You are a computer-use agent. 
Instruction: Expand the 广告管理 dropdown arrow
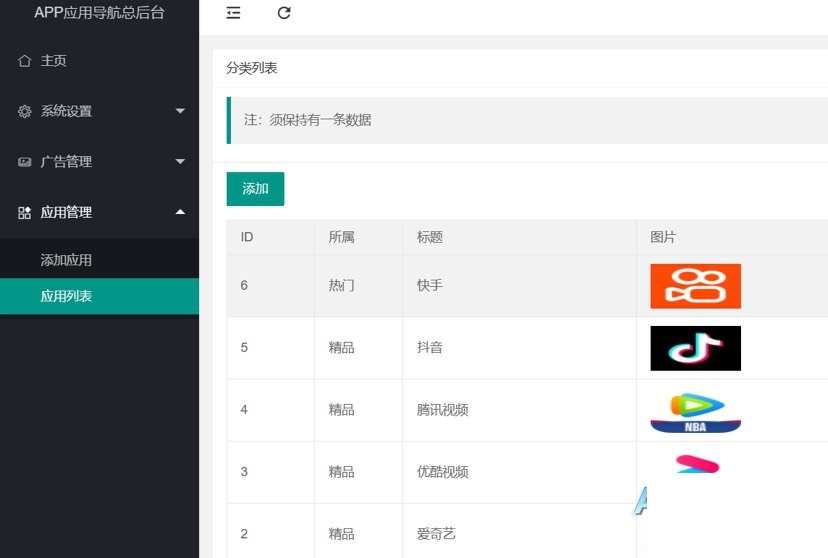tap(180, 162)
